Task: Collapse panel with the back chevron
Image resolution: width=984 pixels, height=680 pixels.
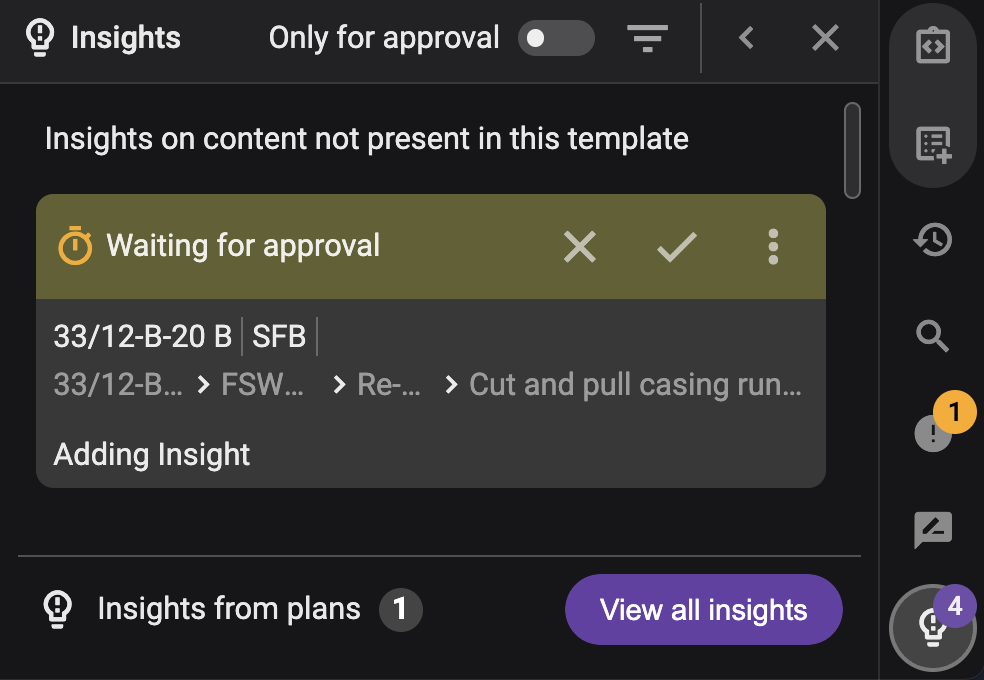Action: [746, 39]
